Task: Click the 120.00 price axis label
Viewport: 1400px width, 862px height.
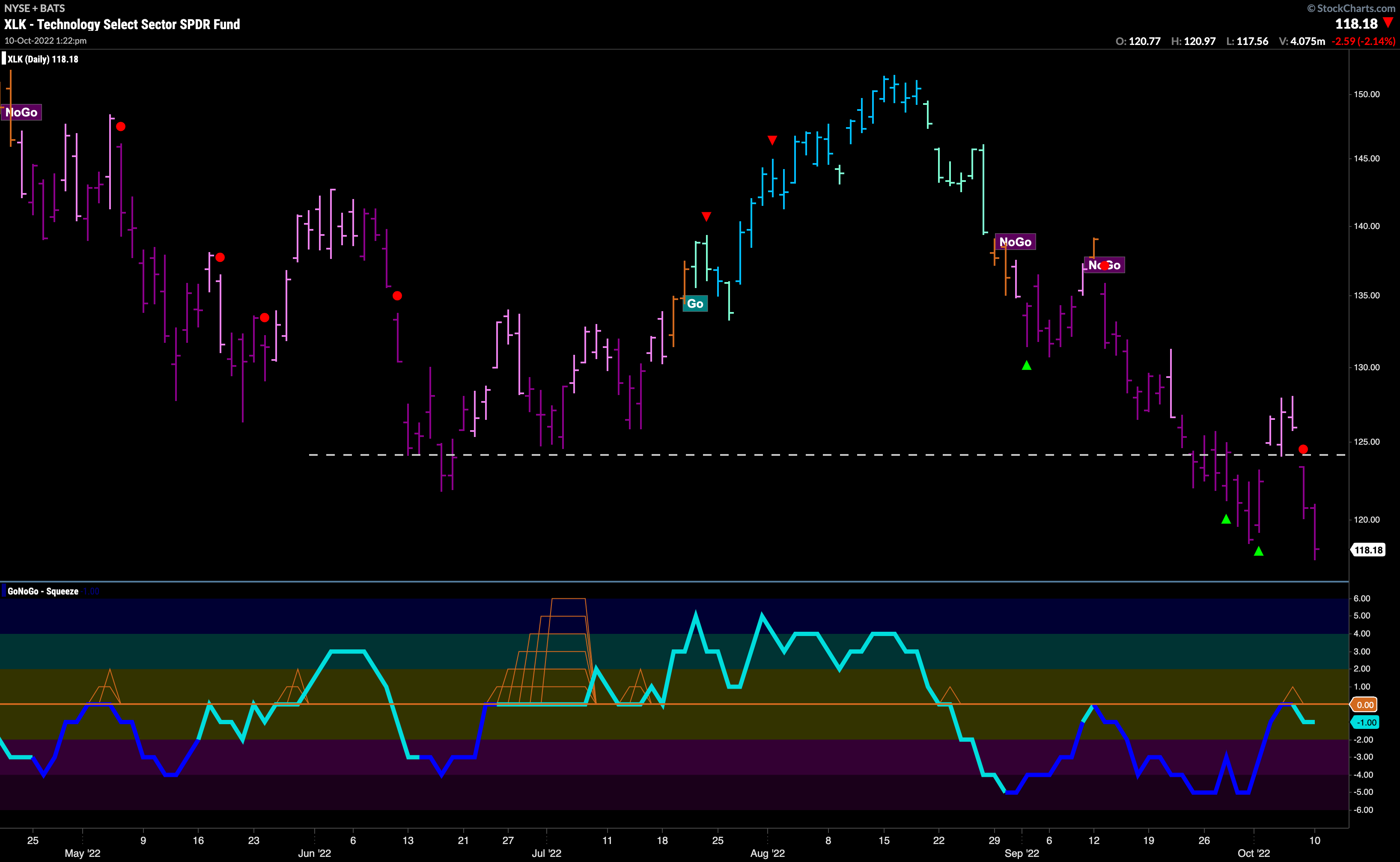Action: pos(1367,519)
